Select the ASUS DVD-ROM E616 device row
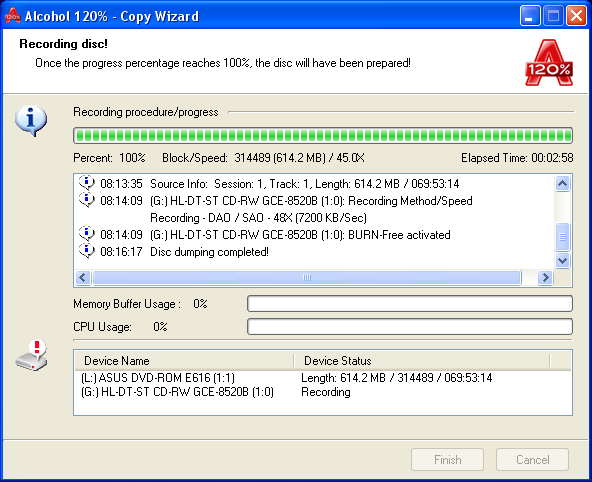The width and height of the screenshot is (592, 482). pos(323,378)
